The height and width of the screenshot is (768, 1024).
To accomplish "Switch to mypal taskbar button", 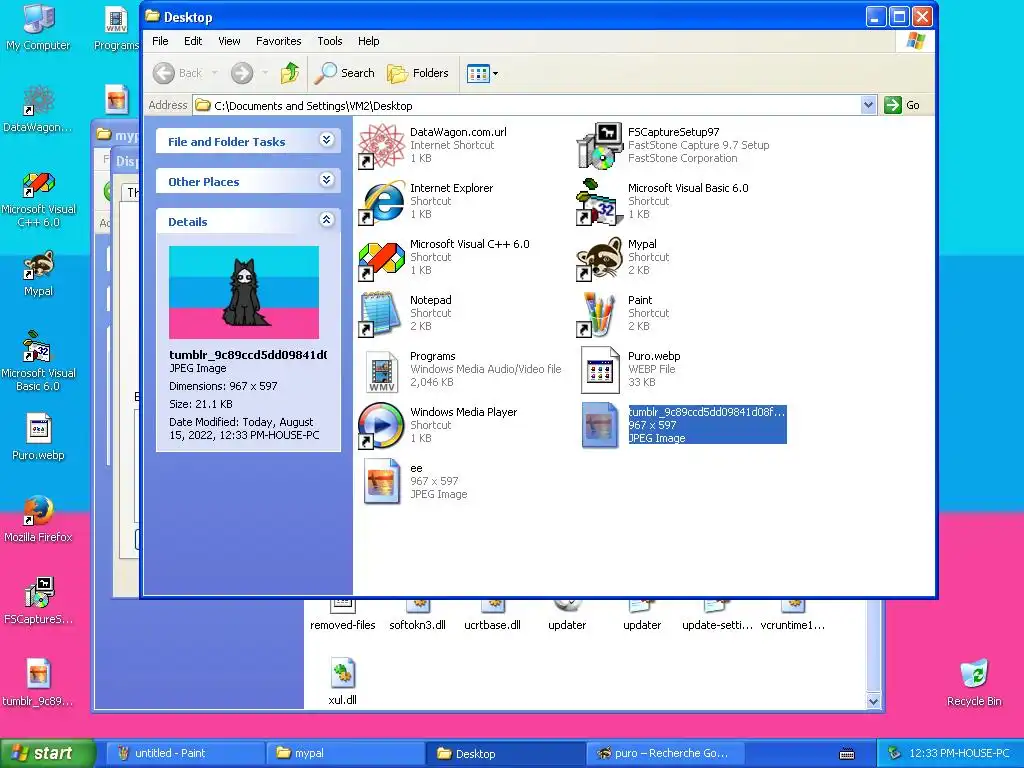I will (345, 754).
